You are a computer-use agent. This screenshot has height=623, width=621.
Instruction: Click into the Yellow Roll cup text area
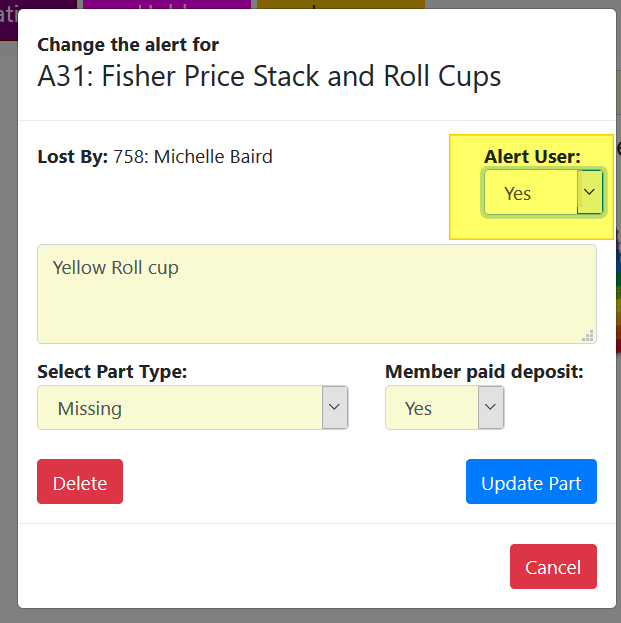pos(316,294)
